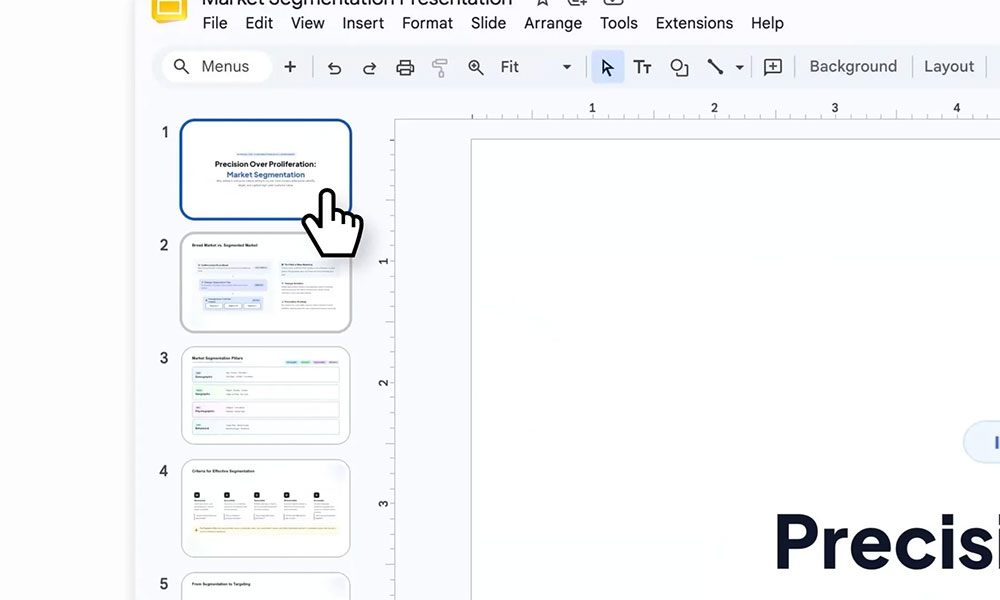Open the Extensions menu
Screen dimensions: 1000x600
pos(694,23)
